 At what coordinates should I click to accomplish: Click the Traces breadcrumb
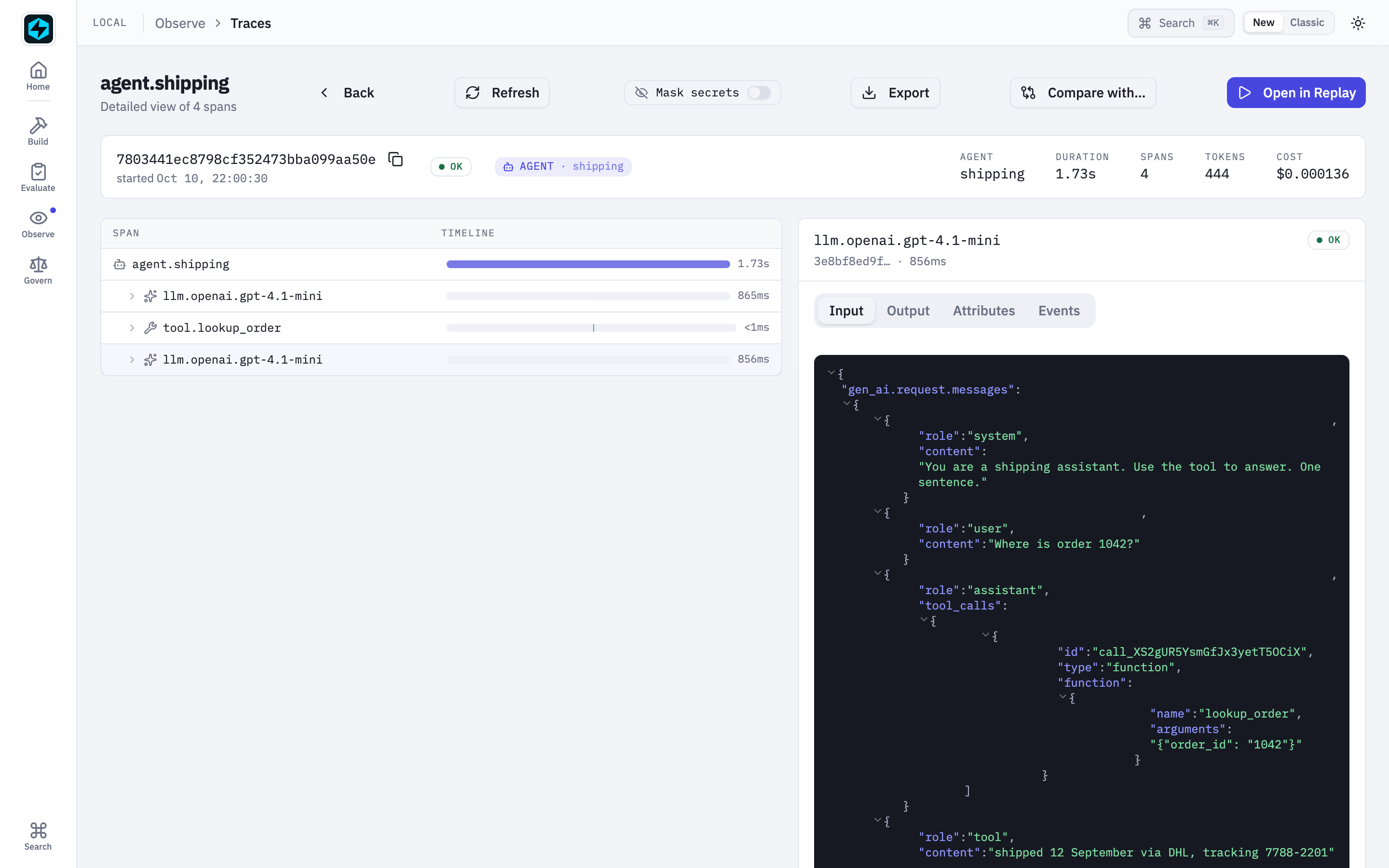click(250, 23)
